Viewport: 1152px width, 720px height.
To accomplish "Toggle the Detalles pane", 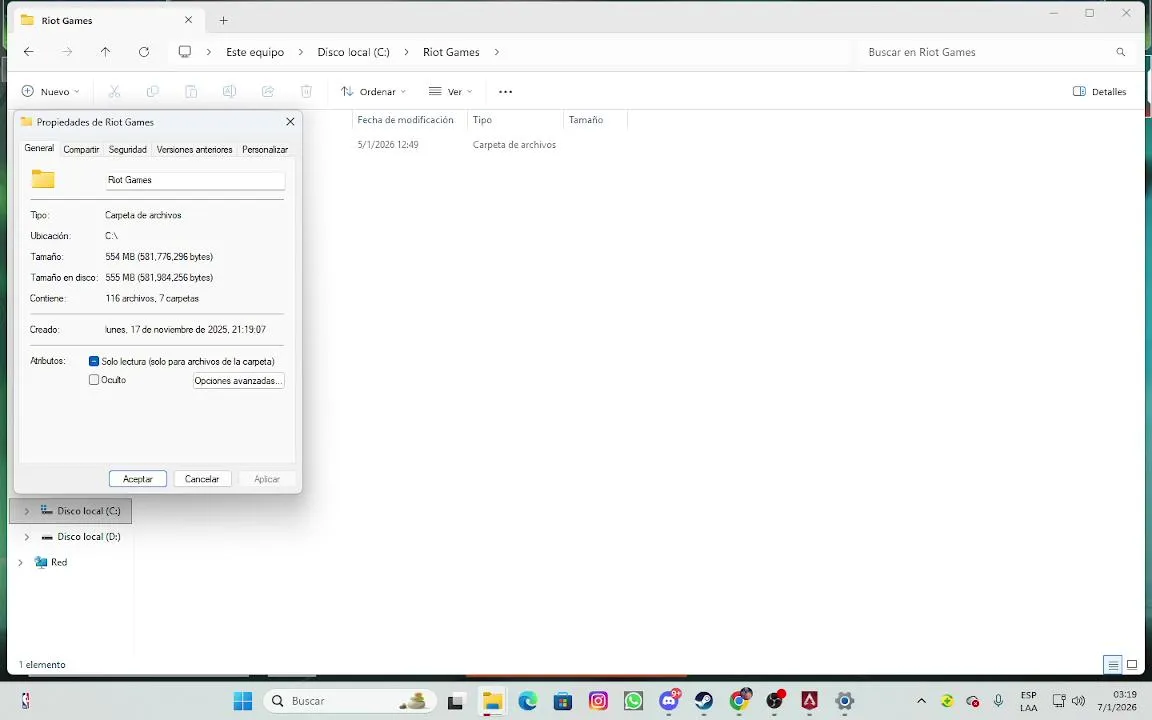I will pyautogui.click(x=1099, y=91).
